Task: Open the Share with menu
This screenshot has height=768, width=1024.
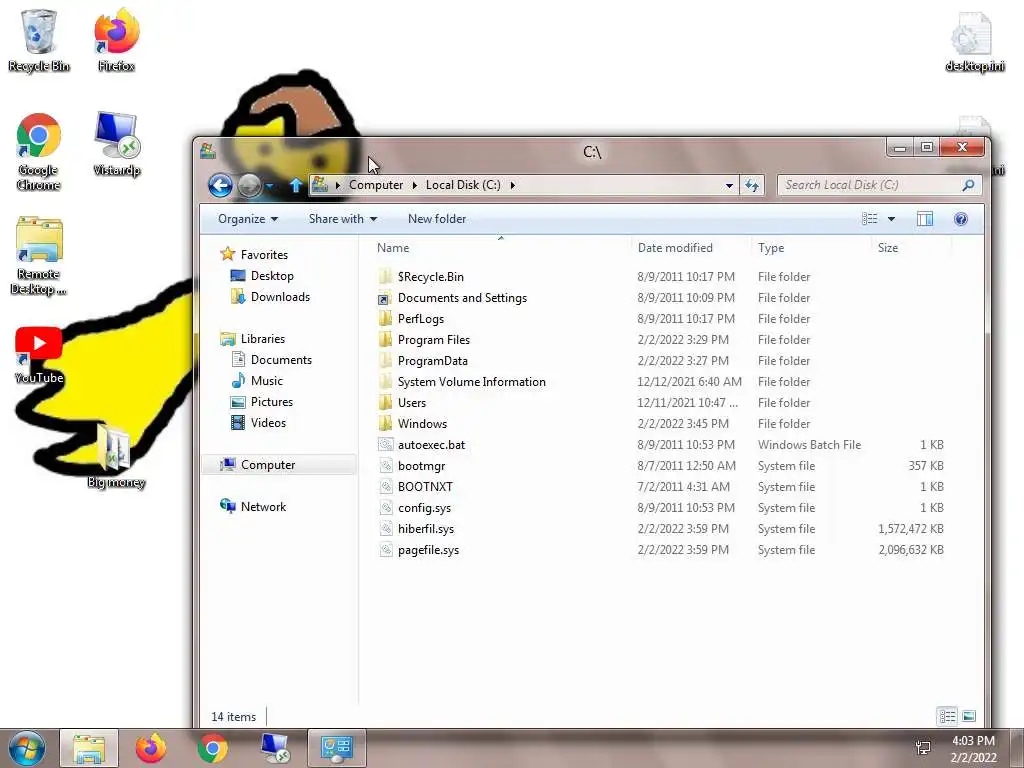Action: pyautogui.click(x=342, y=219)
